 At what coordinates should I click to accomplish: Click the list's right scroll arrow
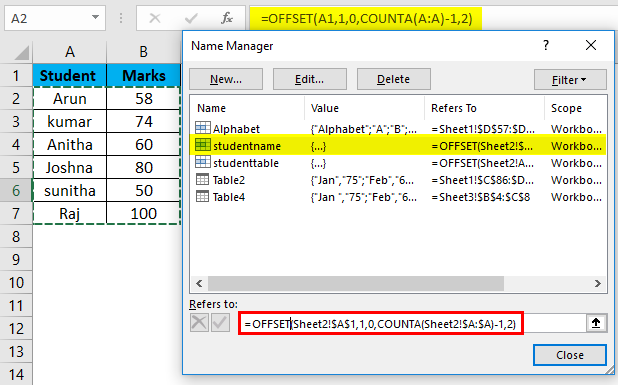(598, 283)
